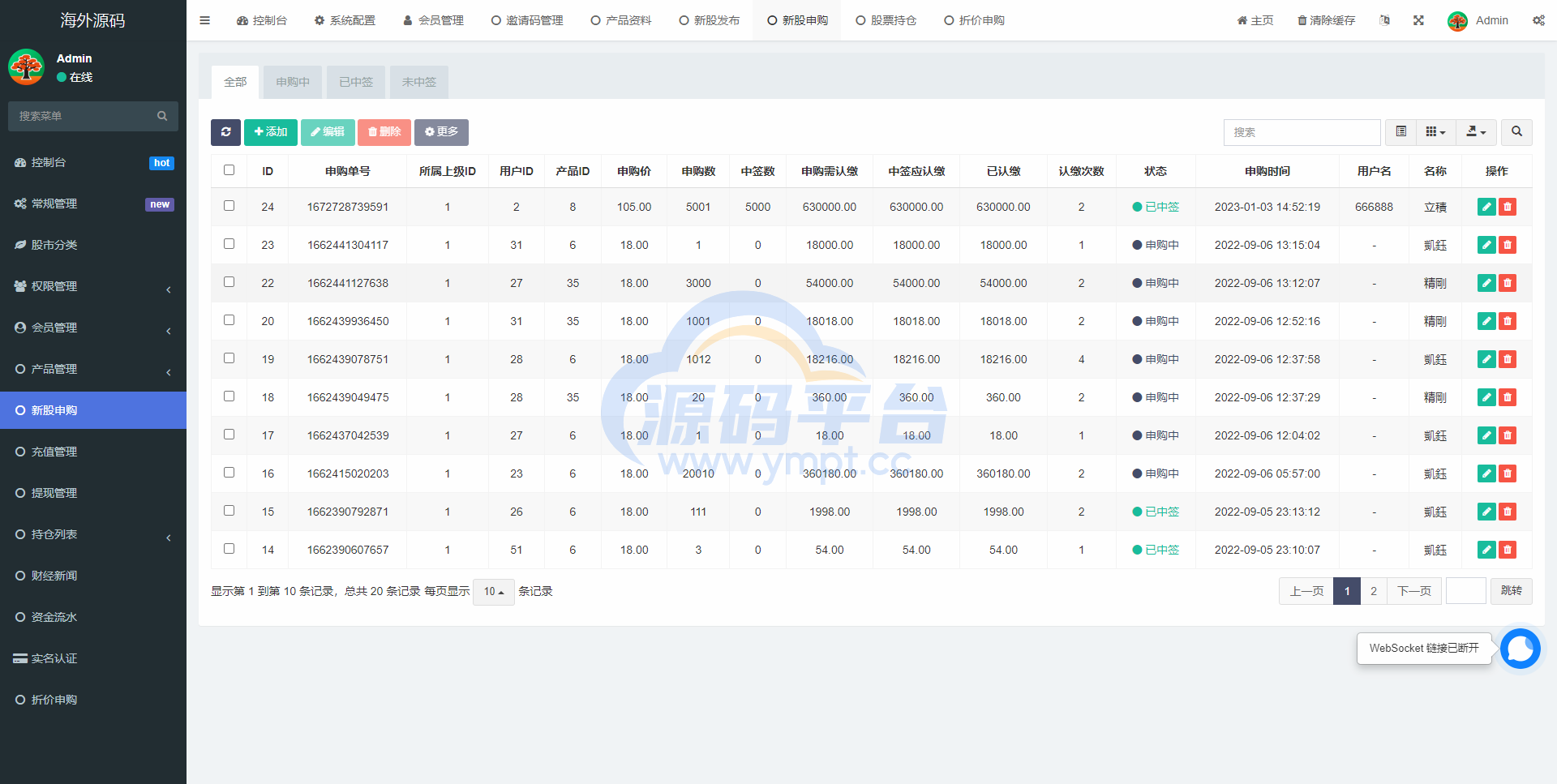The image size is (1557, 784).
Task: Click the 主页 home icon link
Action: click(x=1255, y=20)
